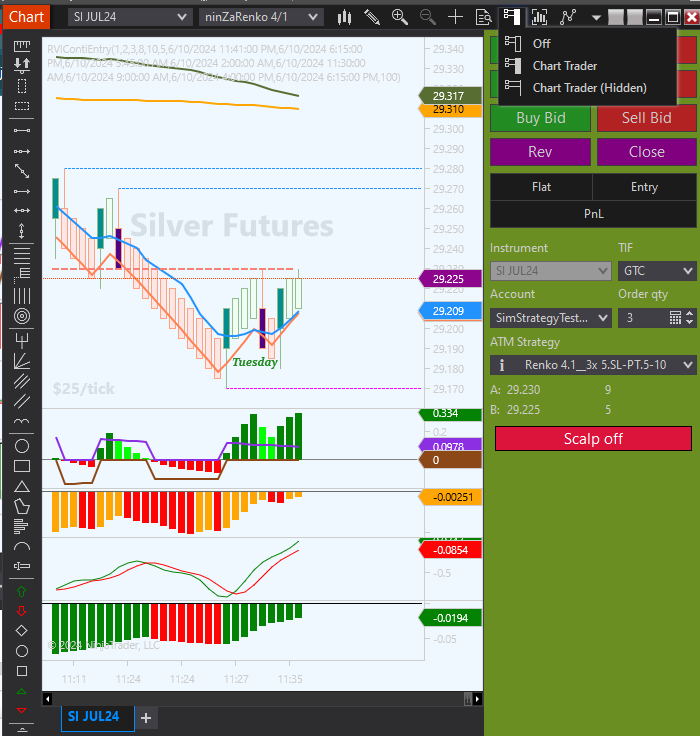Screen dimensions: 700x736
Task: Open the bar type candlestick icon
Action: [x=345, y=17]
